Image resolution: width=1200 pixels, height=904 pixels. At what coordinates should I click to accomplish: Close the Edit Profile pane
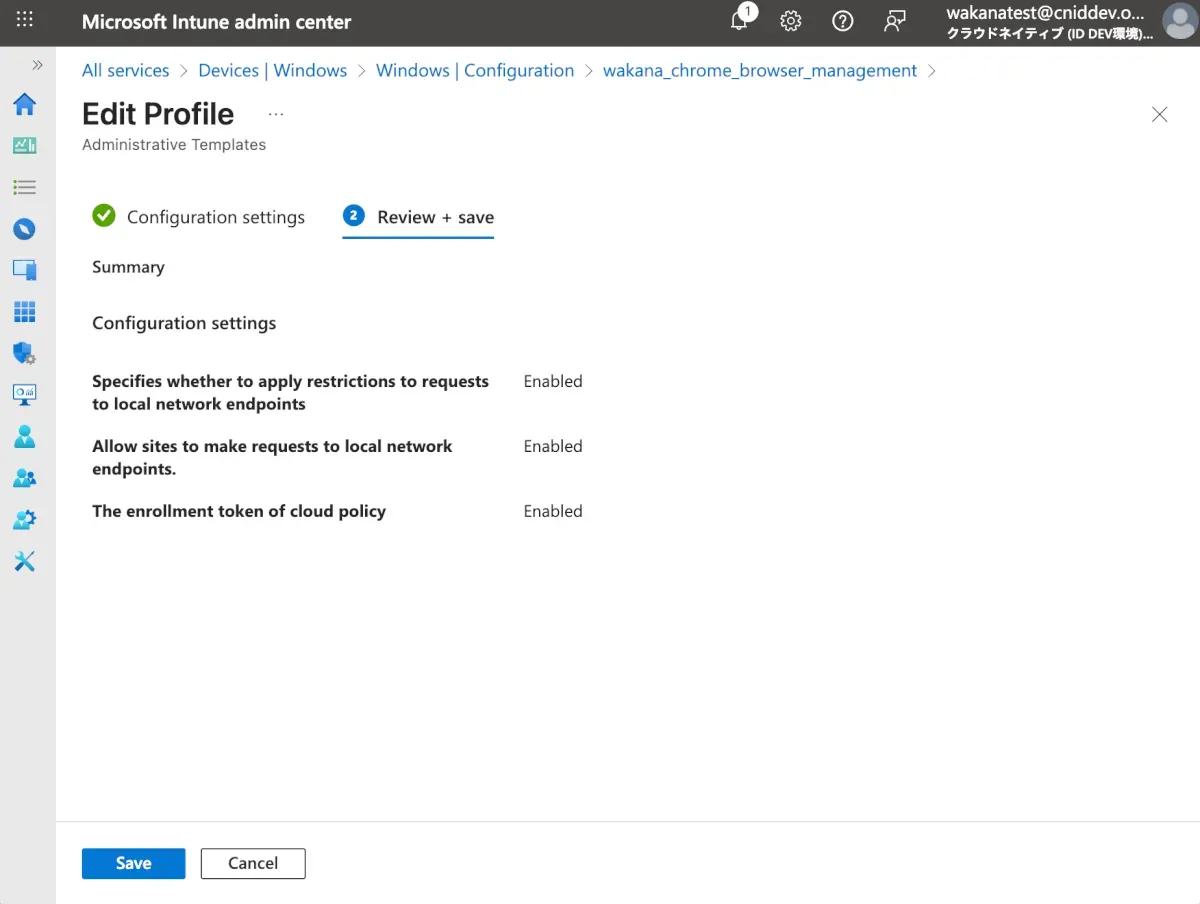pyautogui.click(x=1160, y=114)
